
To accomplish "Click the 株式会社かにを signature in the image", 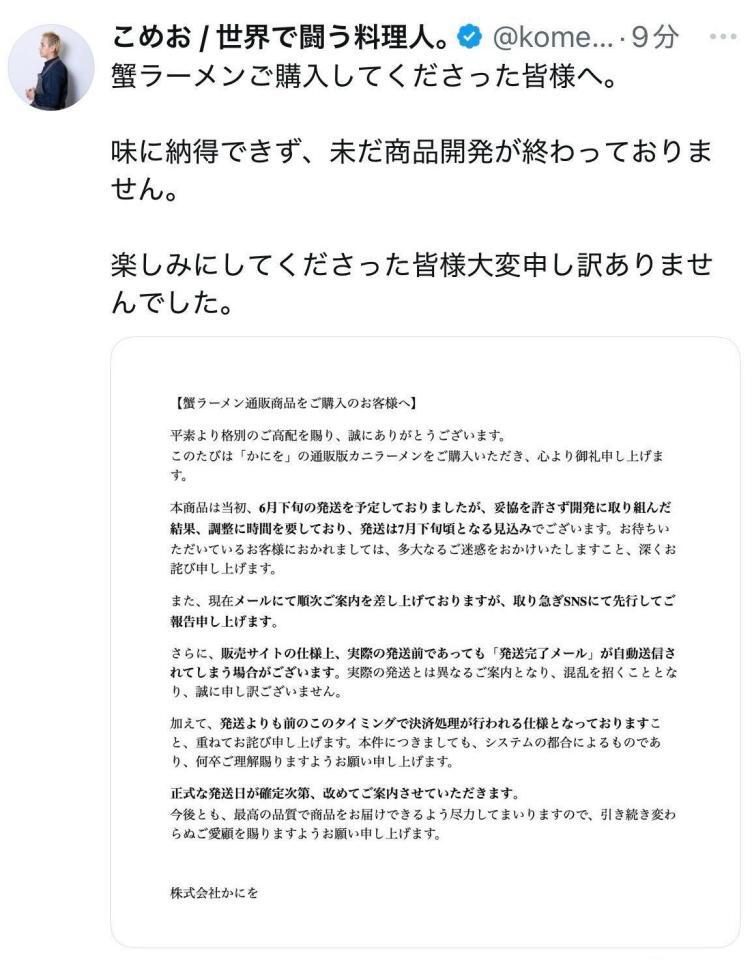I will [x=214, y=893].
